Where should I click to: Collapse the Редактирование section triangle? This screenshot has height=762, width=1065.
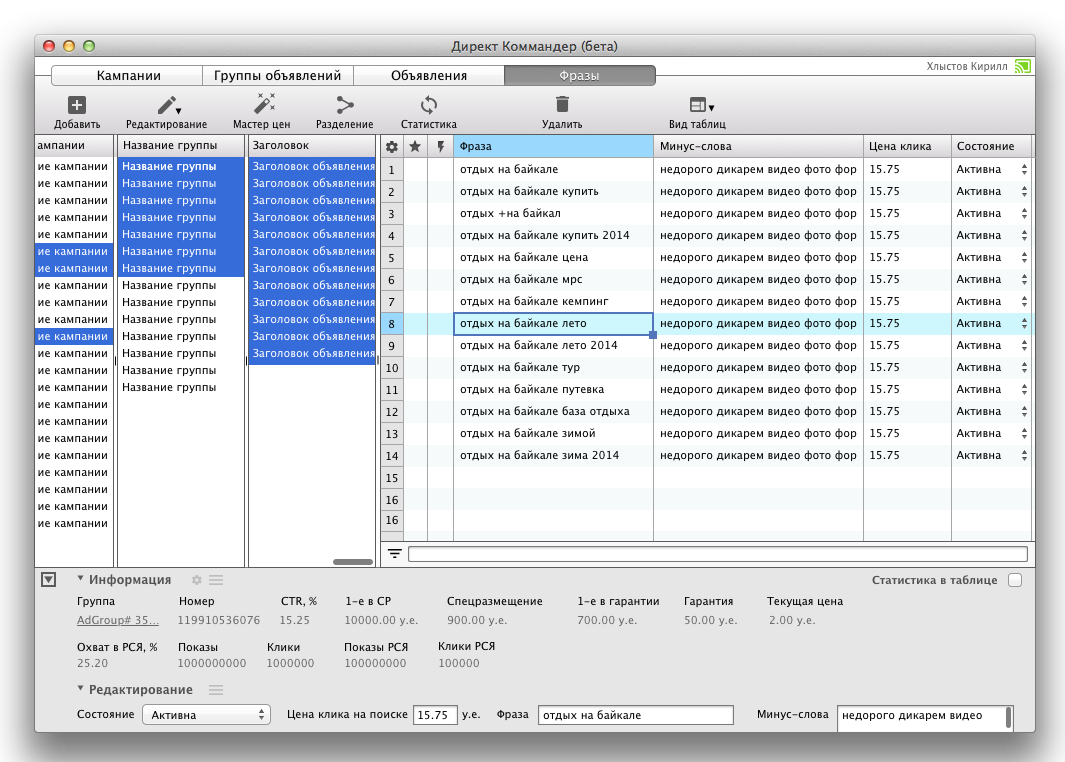(81, 689)
